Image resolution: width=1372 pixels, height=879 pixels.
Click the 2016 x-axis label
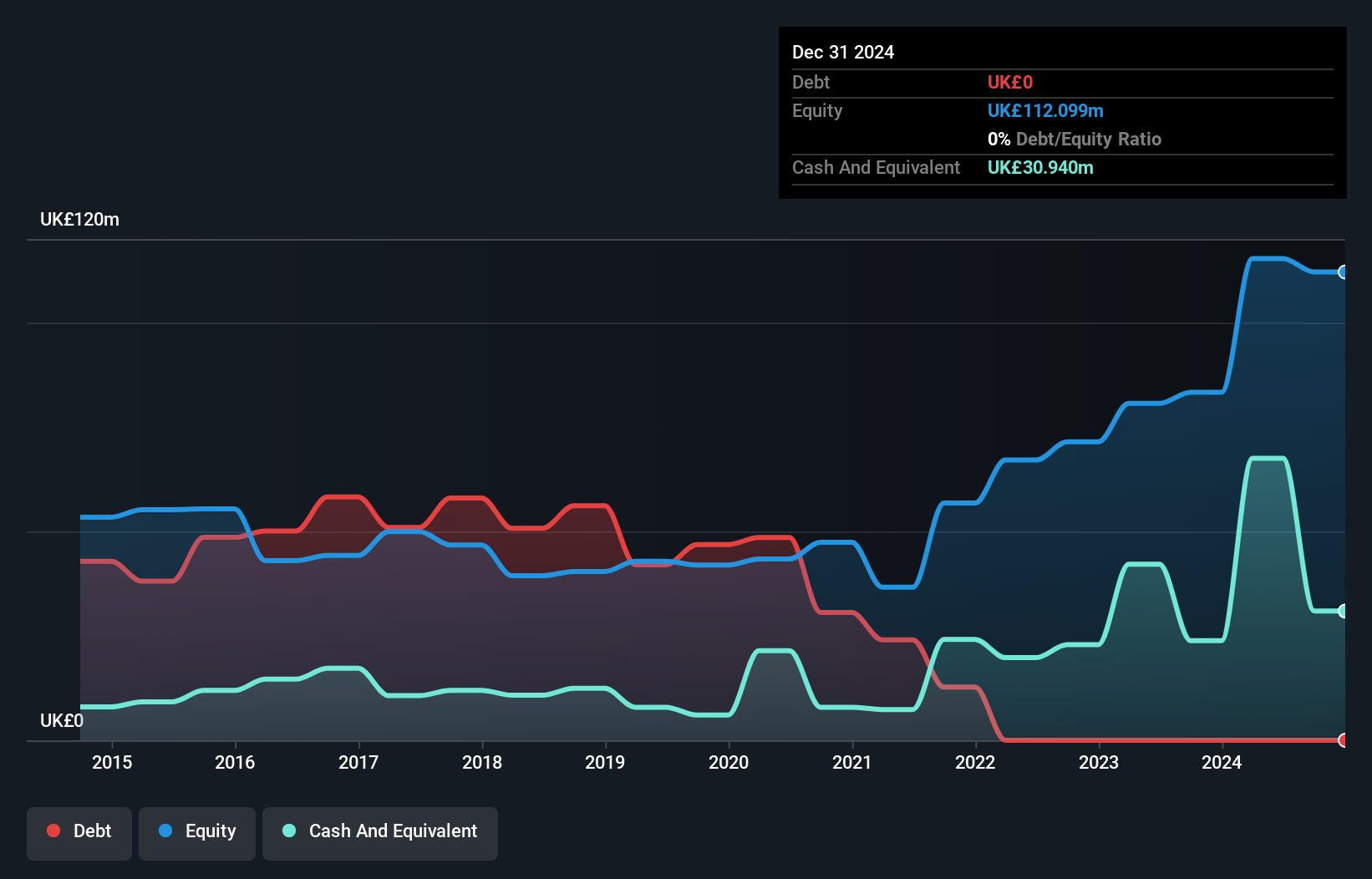235,762
